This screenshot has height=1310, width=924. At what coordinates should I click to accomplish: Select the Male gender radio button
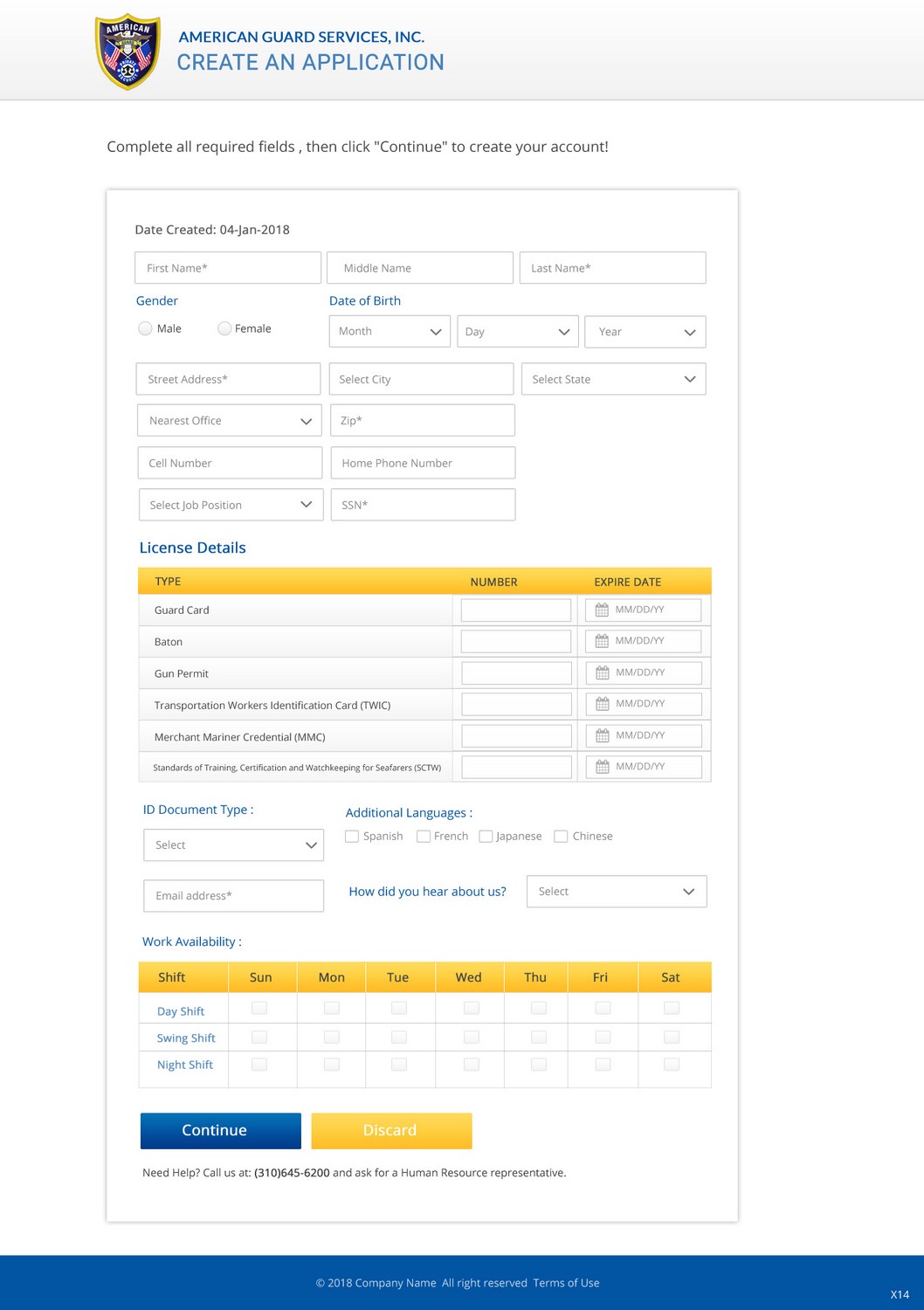pos(145,328)
